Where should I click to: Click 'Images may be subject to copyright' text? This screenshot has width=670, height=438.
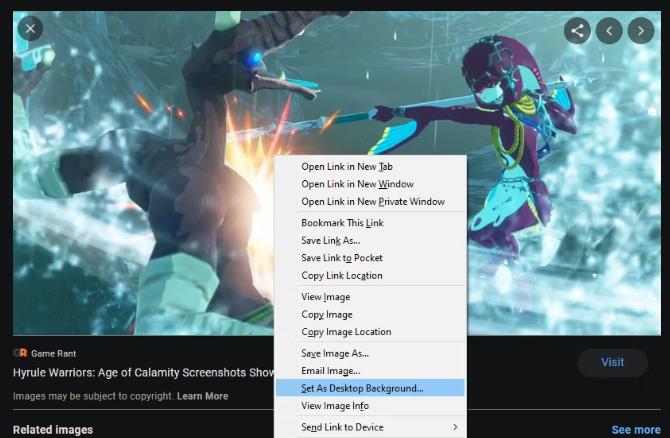tap(93, 396)
